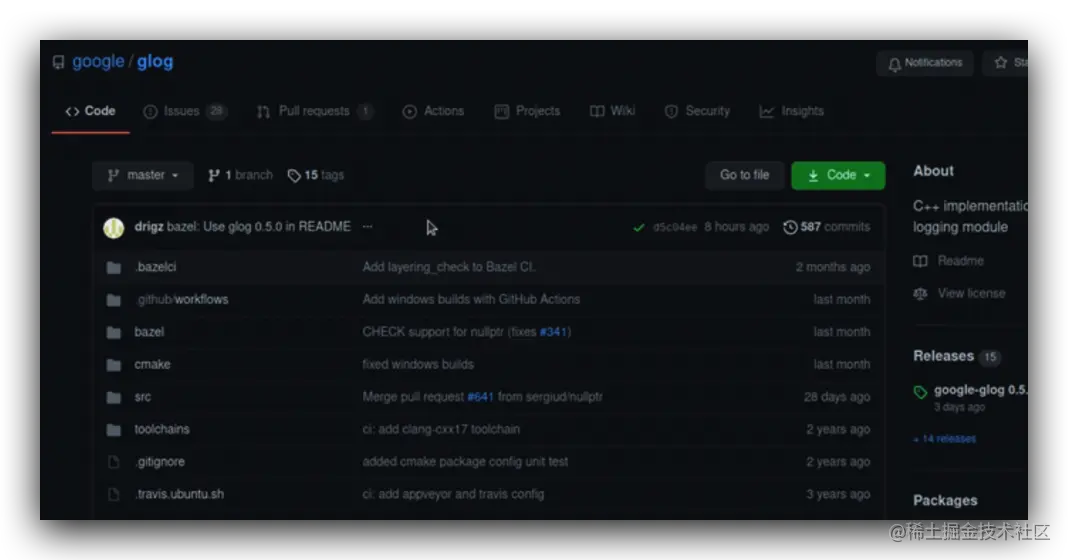Expand the master branch dropdown
Screen dimensions: 1068x560
(143, 175)
